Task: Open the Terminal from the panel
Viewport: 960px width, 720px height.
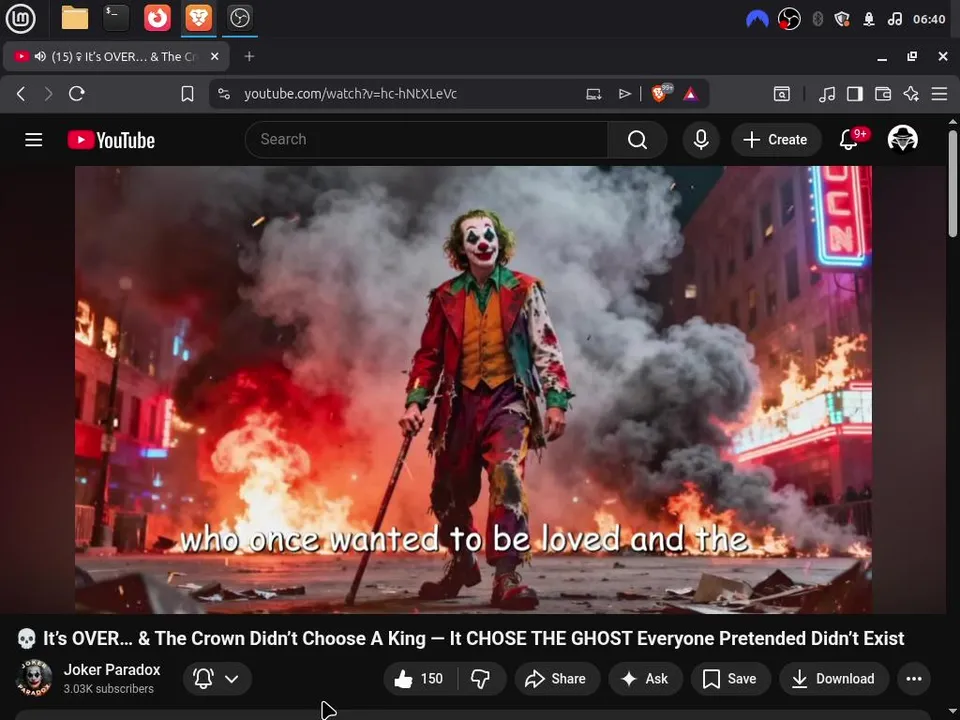Action: (116, 18)
